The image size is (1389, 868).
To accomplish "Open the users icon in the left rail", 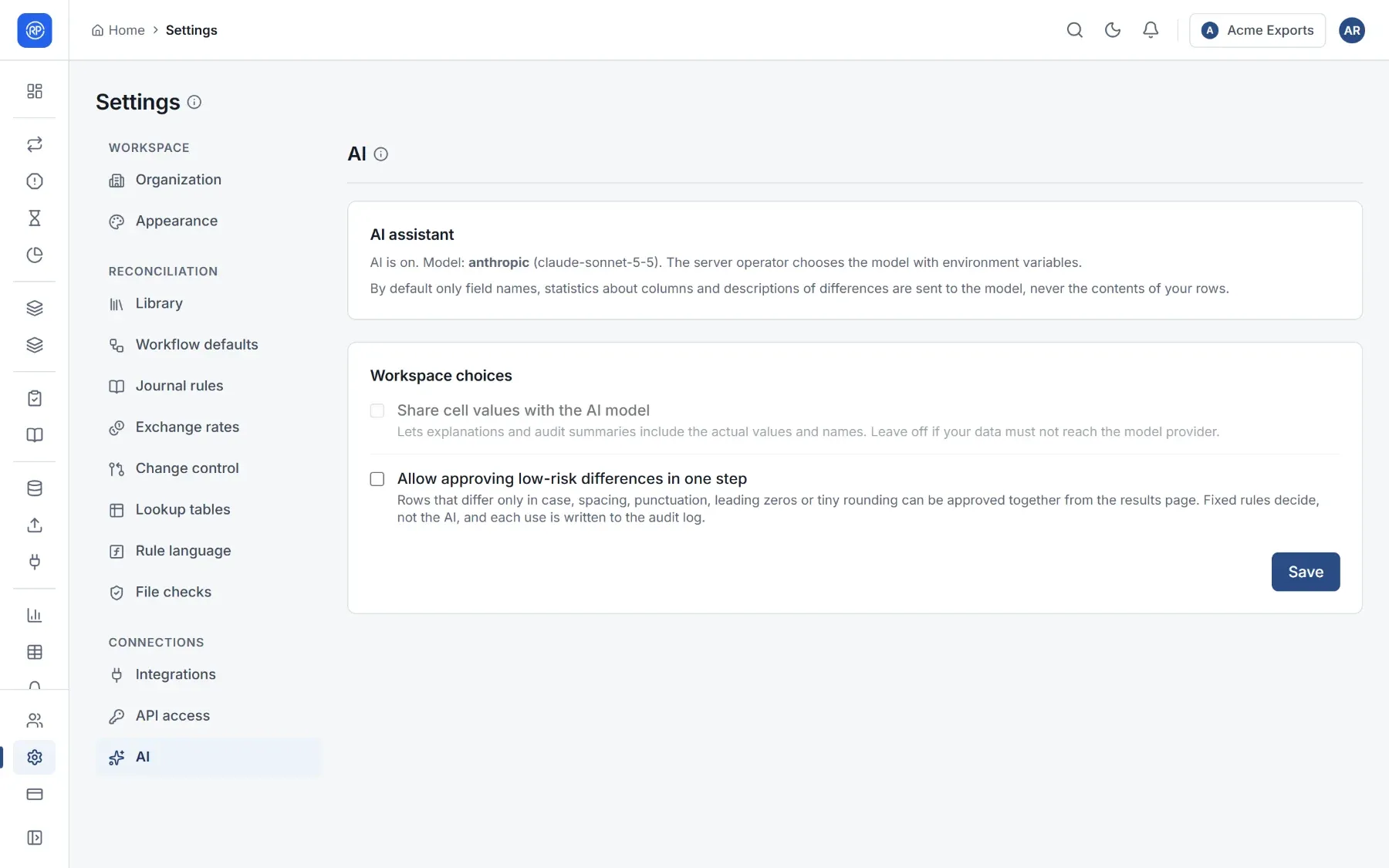I will coord(35,721).
